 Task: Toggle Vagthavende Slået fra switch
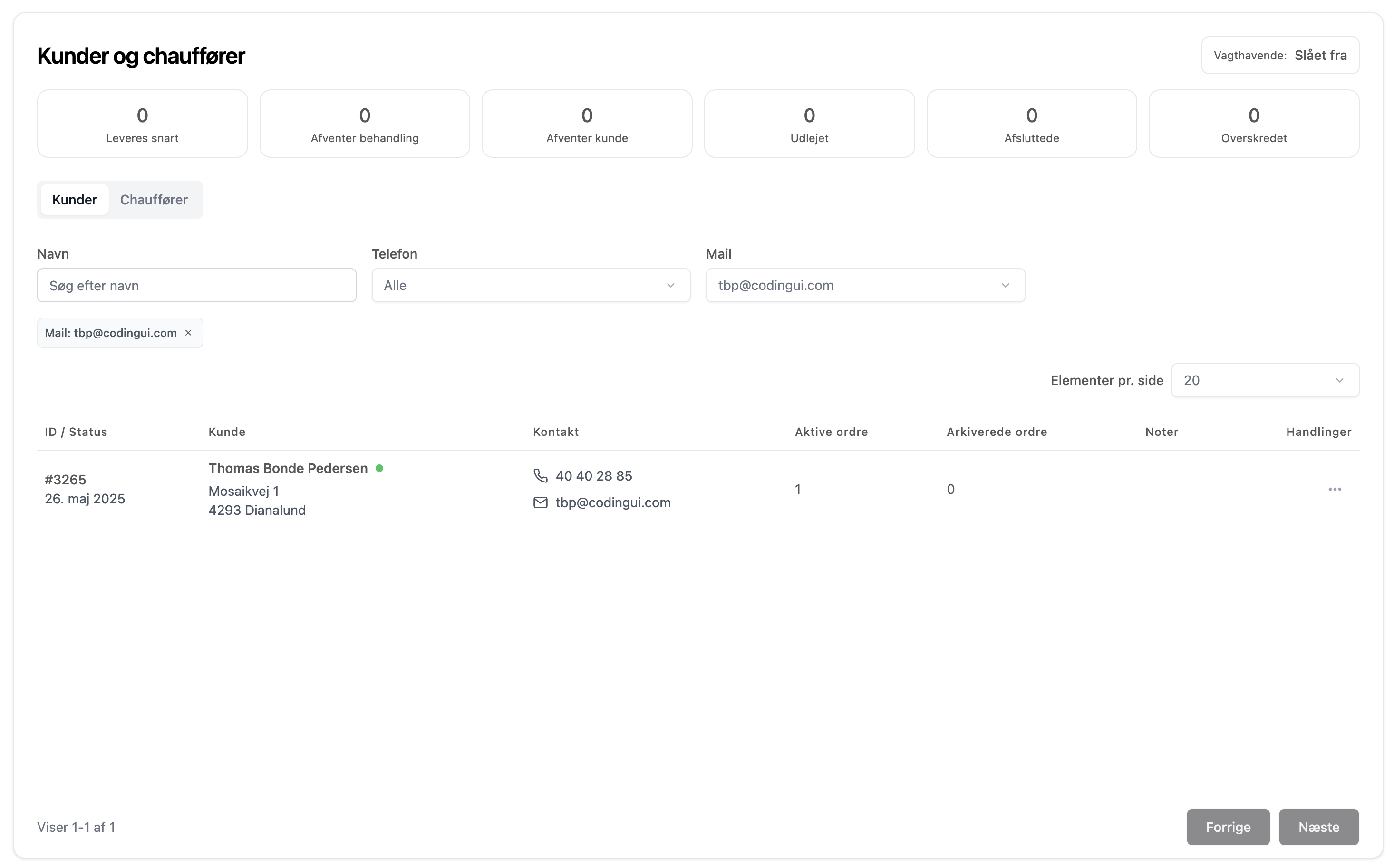[1280, 55]
